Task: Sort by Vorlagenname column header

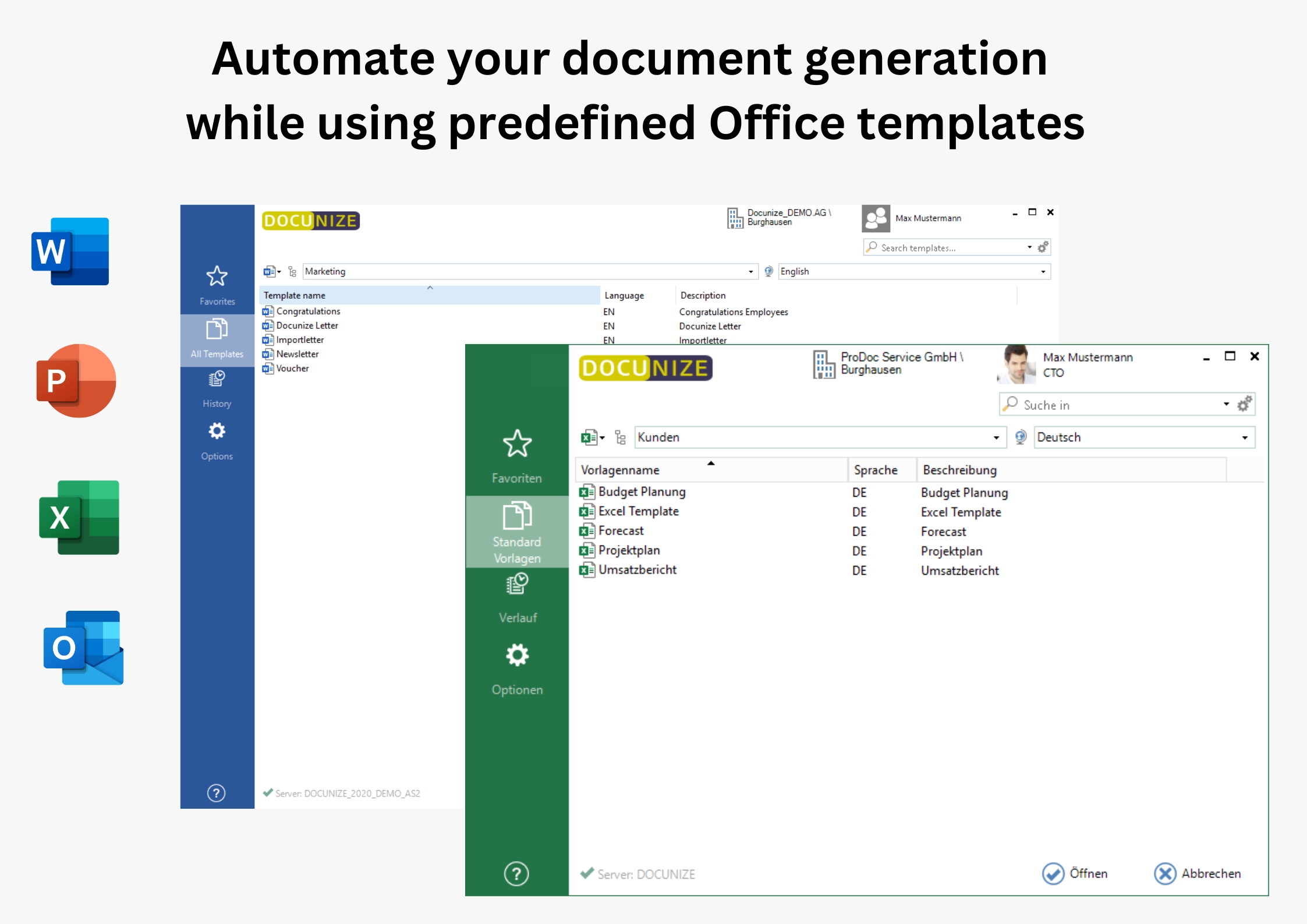Action: click(620, 470)
